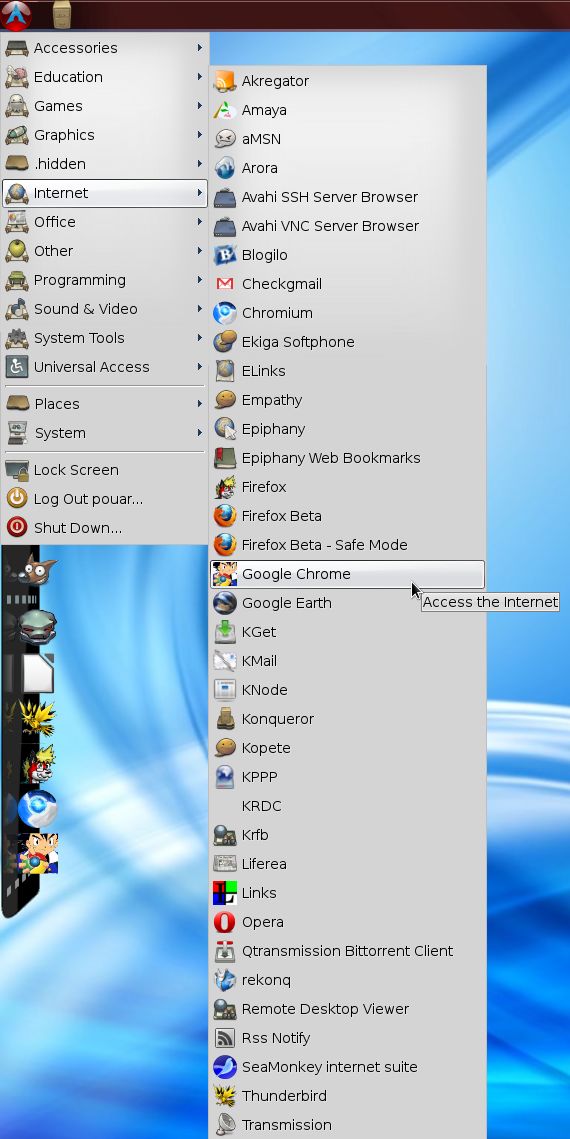570x1139 pixels.
Task: Open the Universal Access category
Action: (x=105, y=368)
